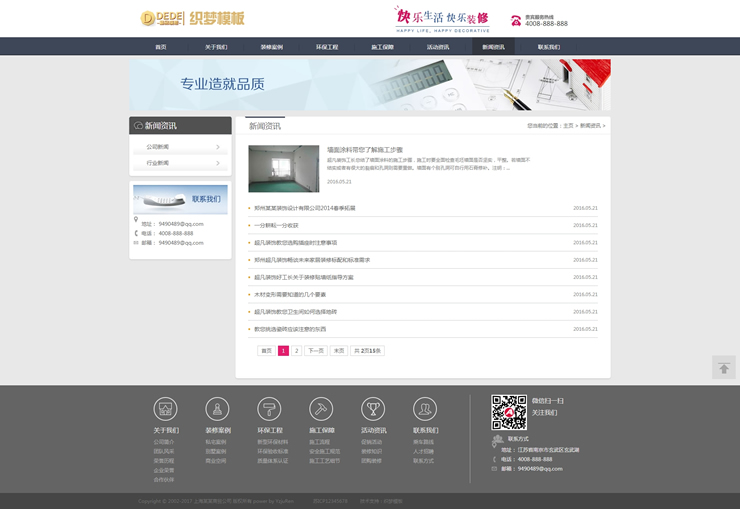The image size is (740, 509).
Task: Click the back-to-top arrow button
Action: 723,368
